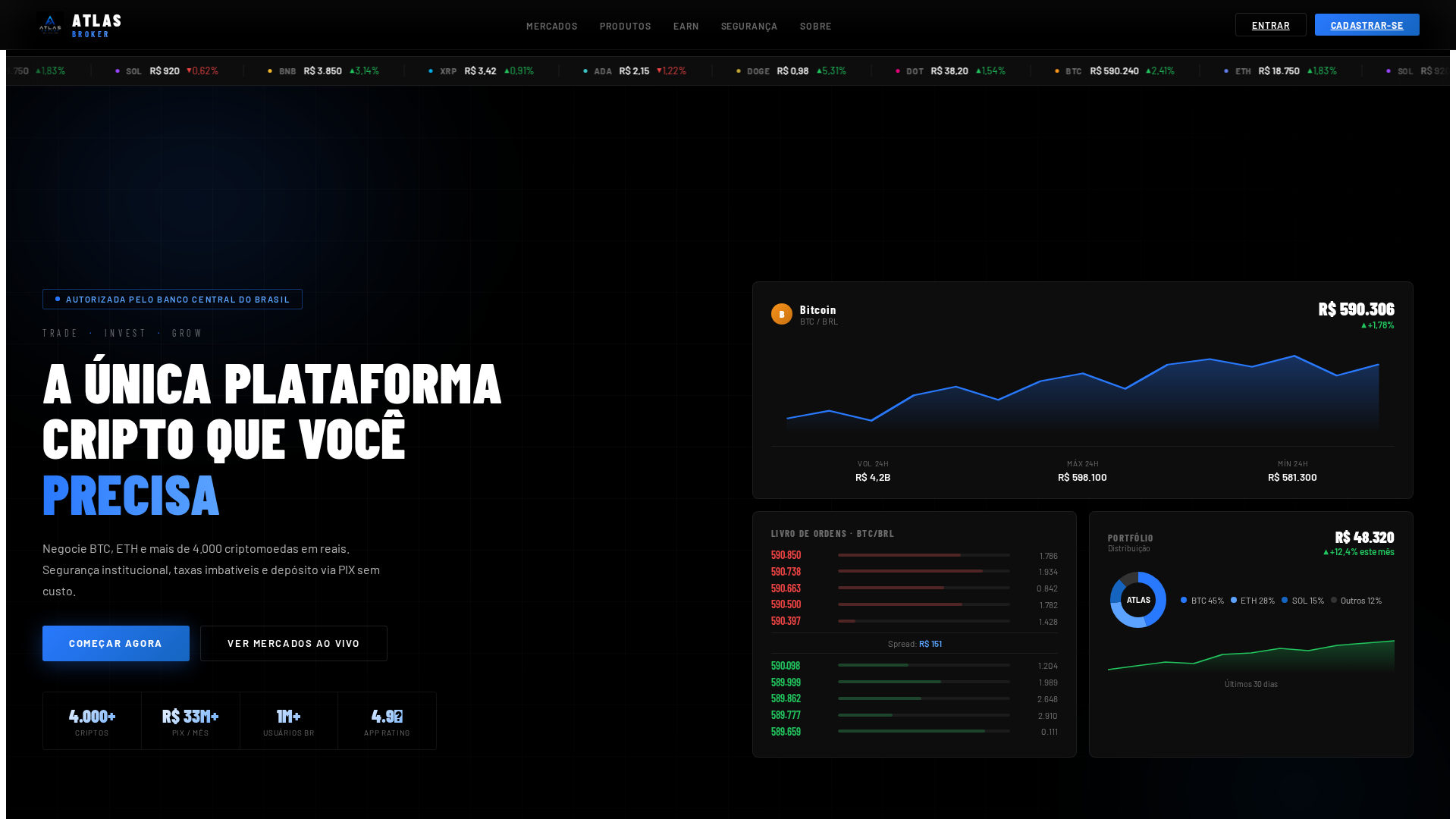Image resolution: width=1456 pixels, height=819 pixels.
Task: Click the Bitcoin price R$ 590.306
Action: (1356, 309)
